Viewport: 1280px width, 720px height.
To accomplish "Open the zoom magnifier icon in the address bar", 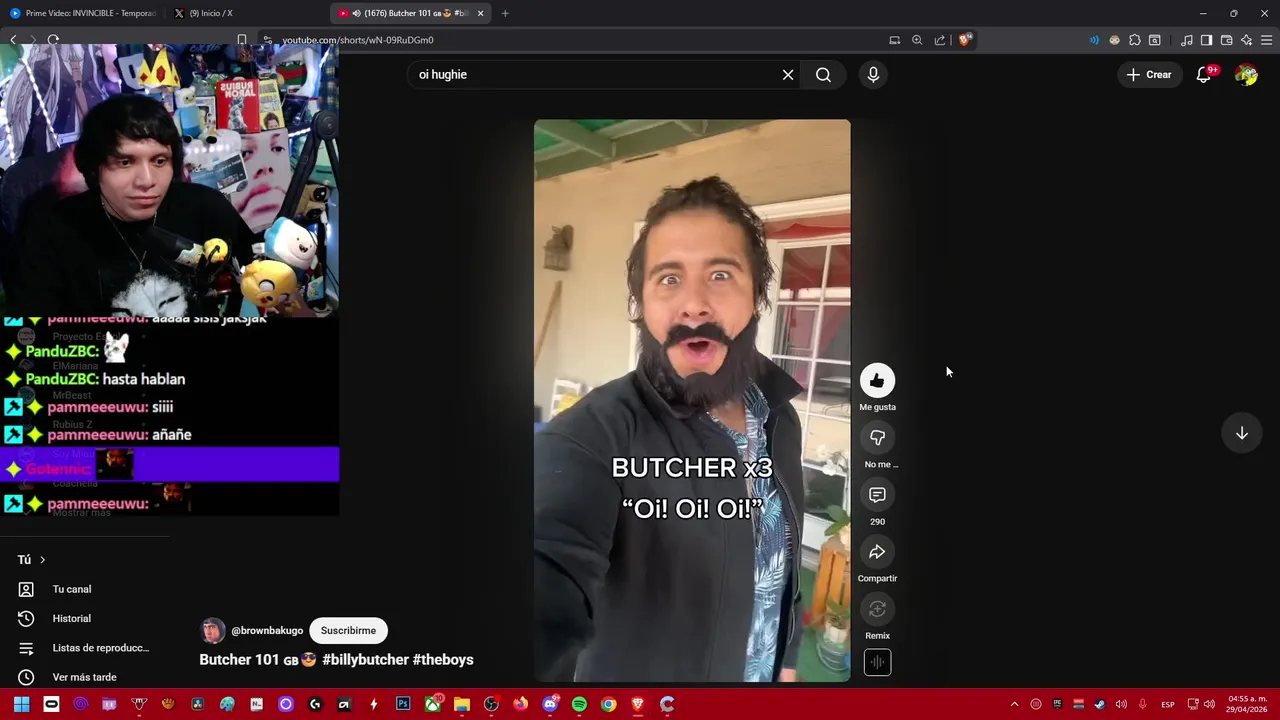I will (917, 40).
